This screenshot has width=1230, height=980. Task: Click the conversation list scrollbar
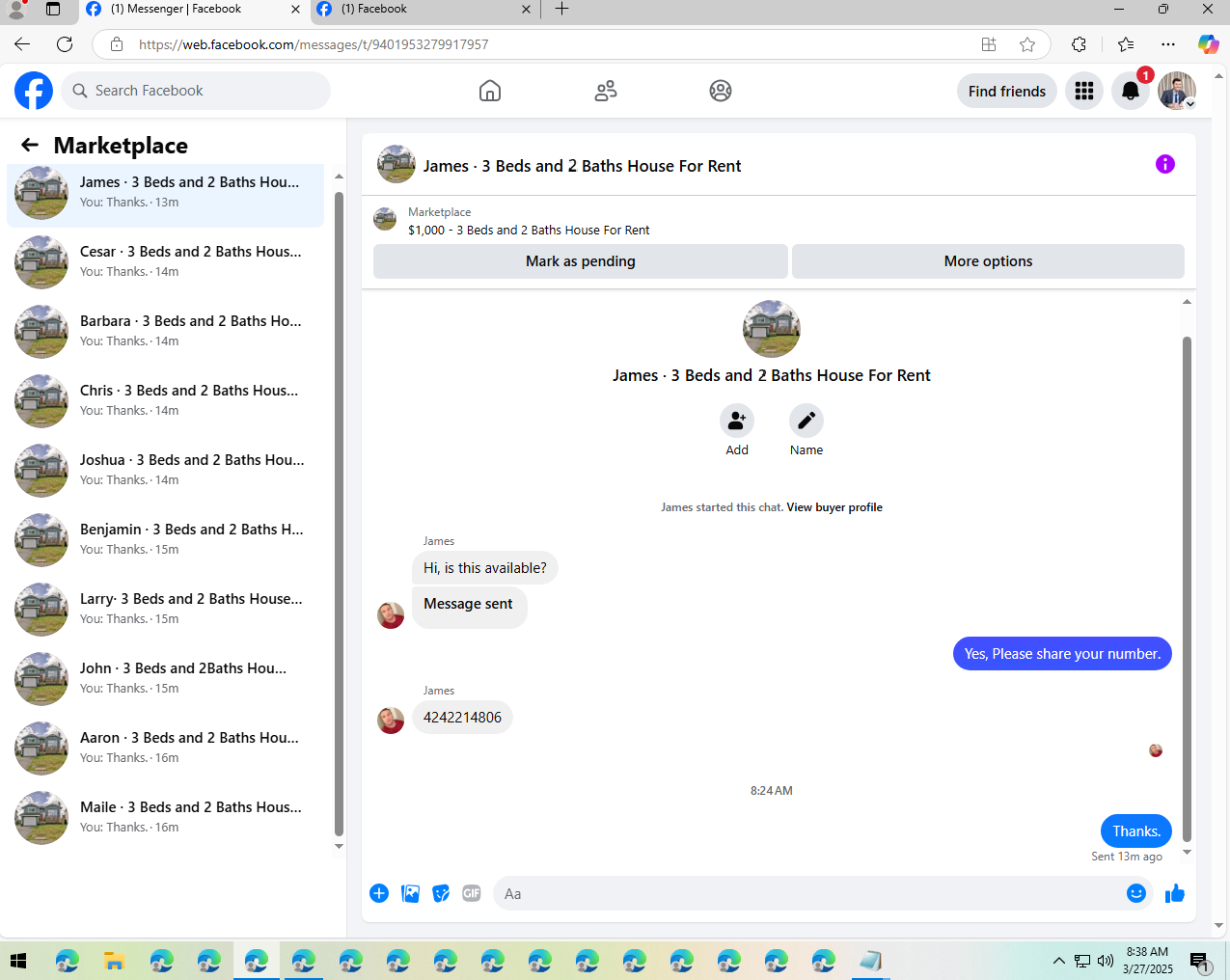339,513
